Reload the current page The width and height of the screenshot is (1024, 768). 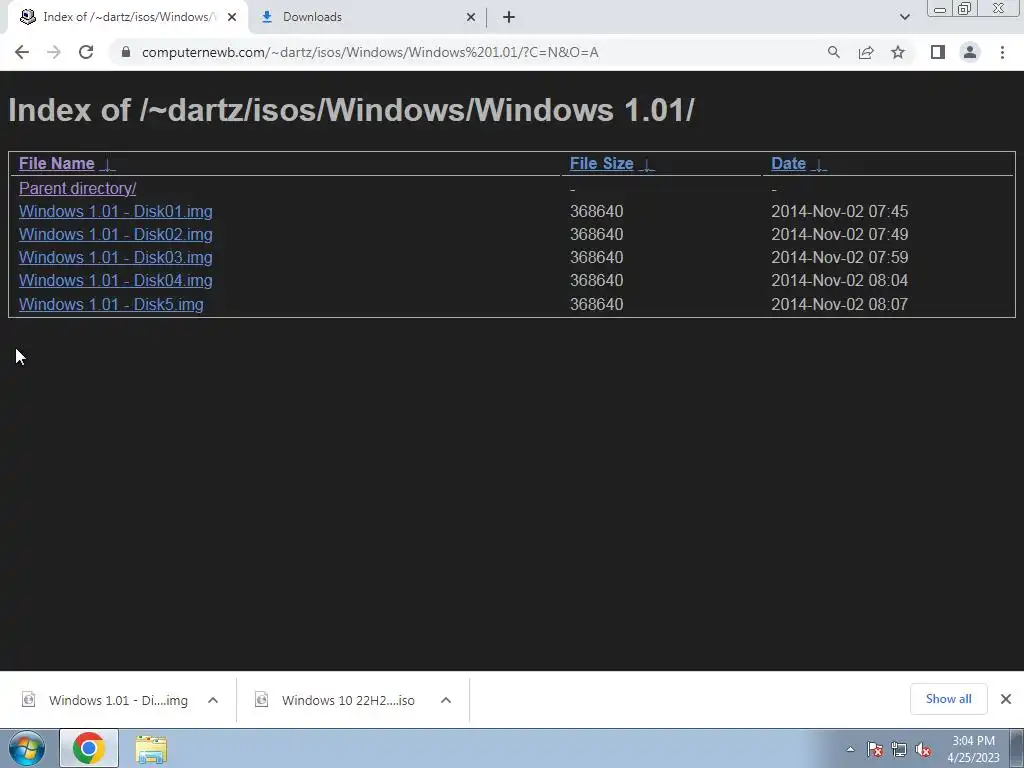[86, 52]
